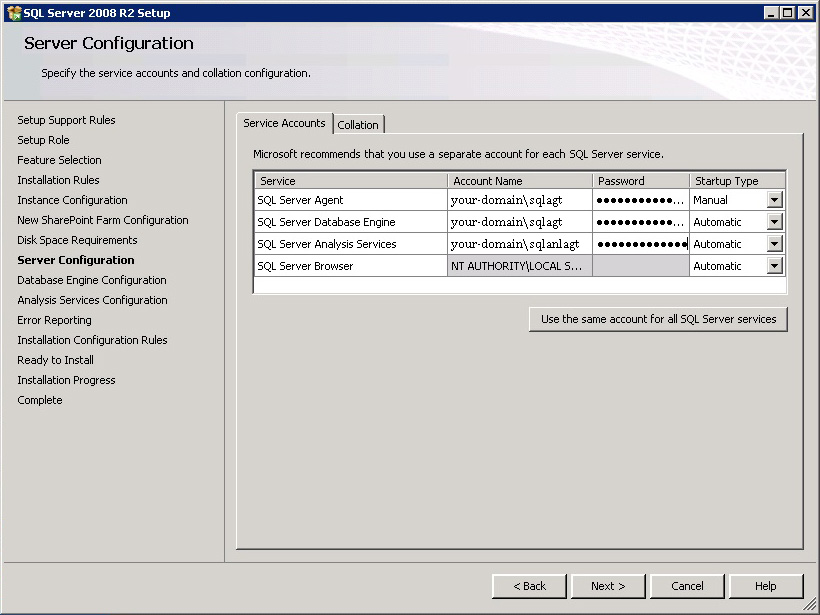The width and height of the screenshot is (820, 615).
Task: Edit the SQL Server Agent account name field
Action: tap(520, 200)
